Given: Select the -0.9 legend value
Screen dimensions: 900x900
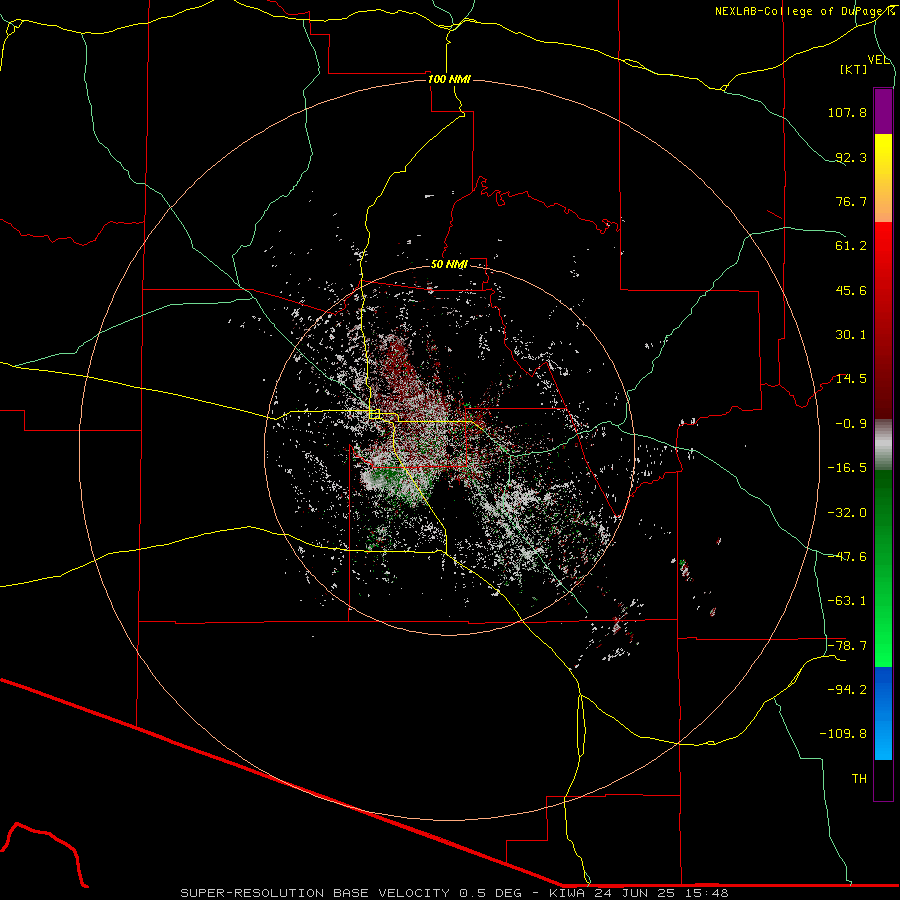Looking at the screenshot, I should (851, 424).
